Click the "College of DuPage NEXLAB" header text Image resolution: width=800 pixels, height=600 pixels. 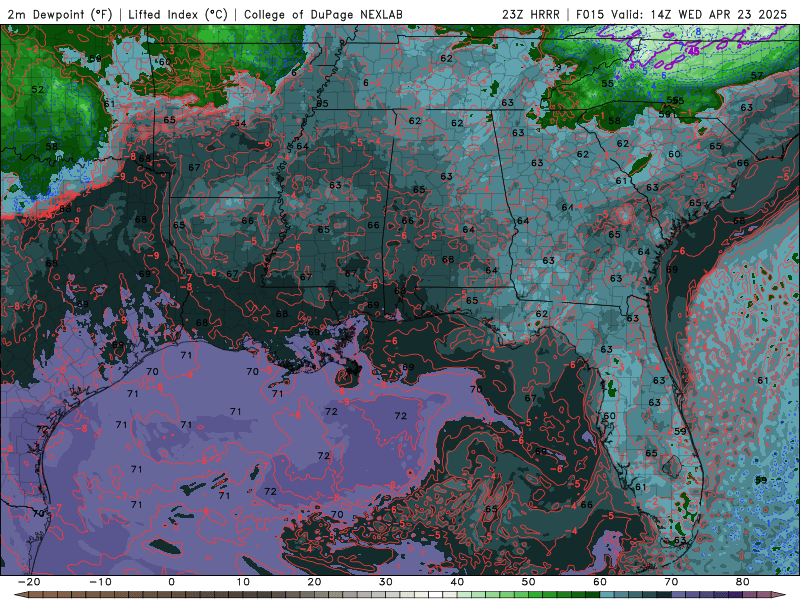(x=323, y=15)
